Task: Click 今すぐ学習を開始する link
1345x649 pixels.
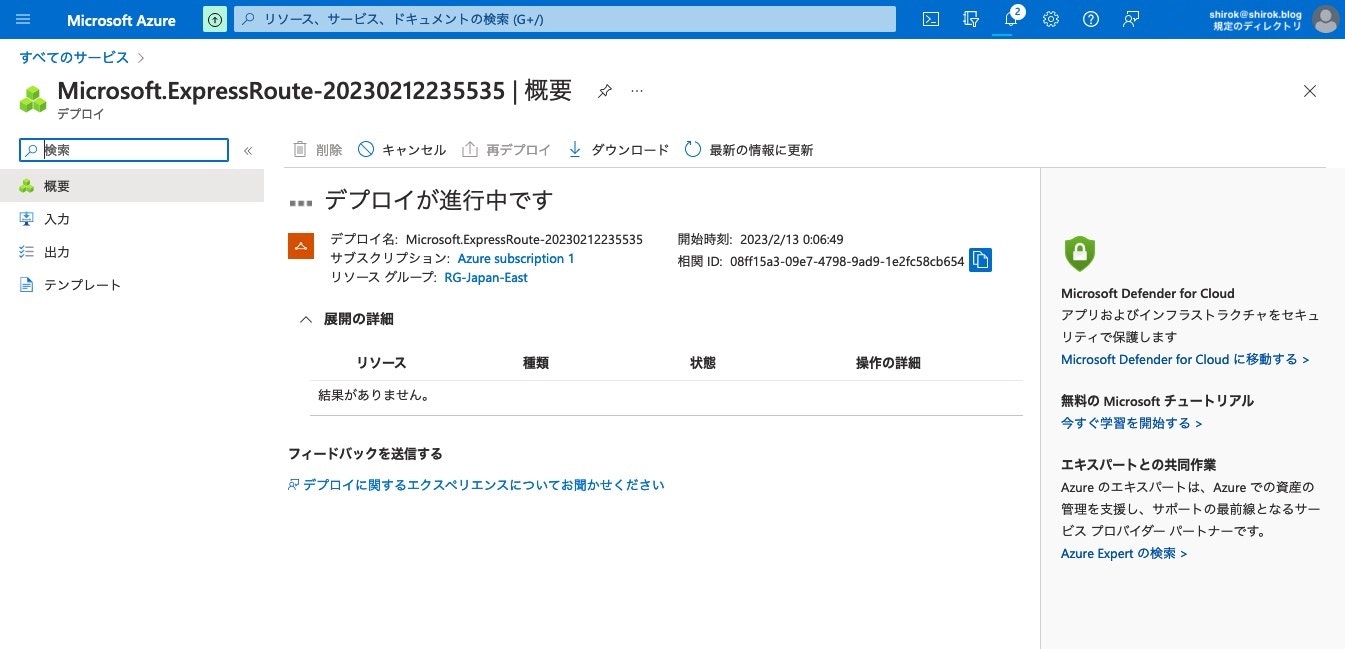Action: (1131, 423)
